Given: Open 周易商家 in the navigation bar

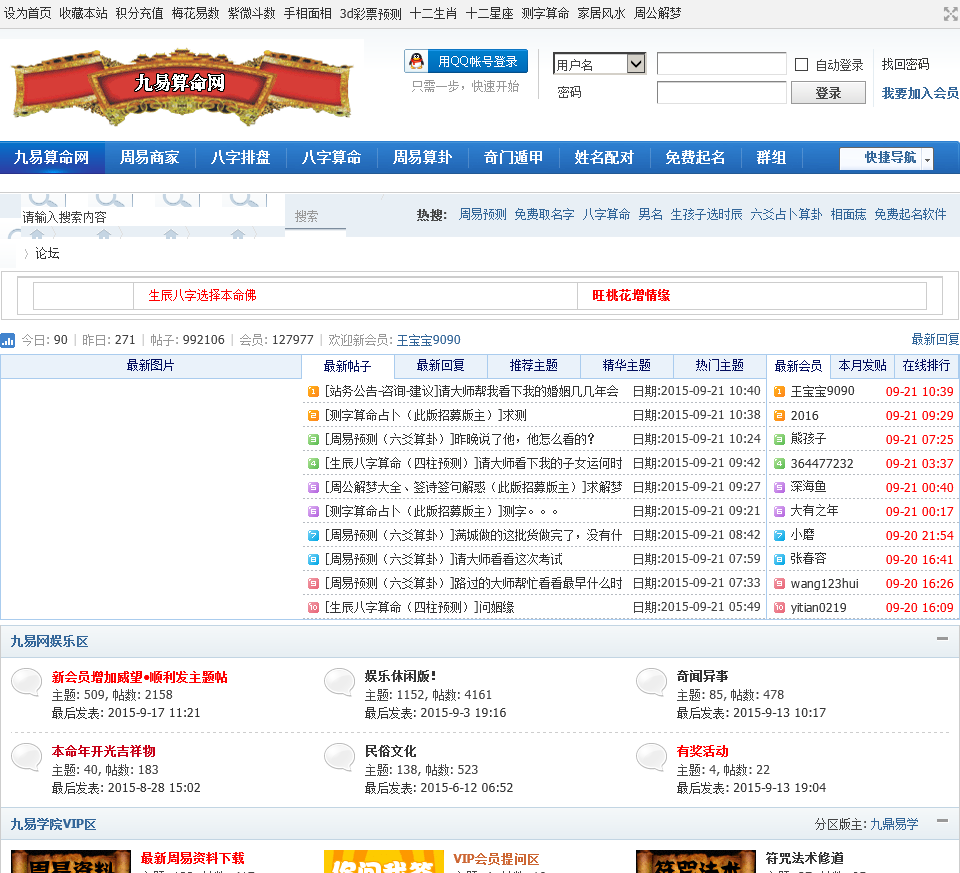Looking at the screenshot, I should coord(149,157).
